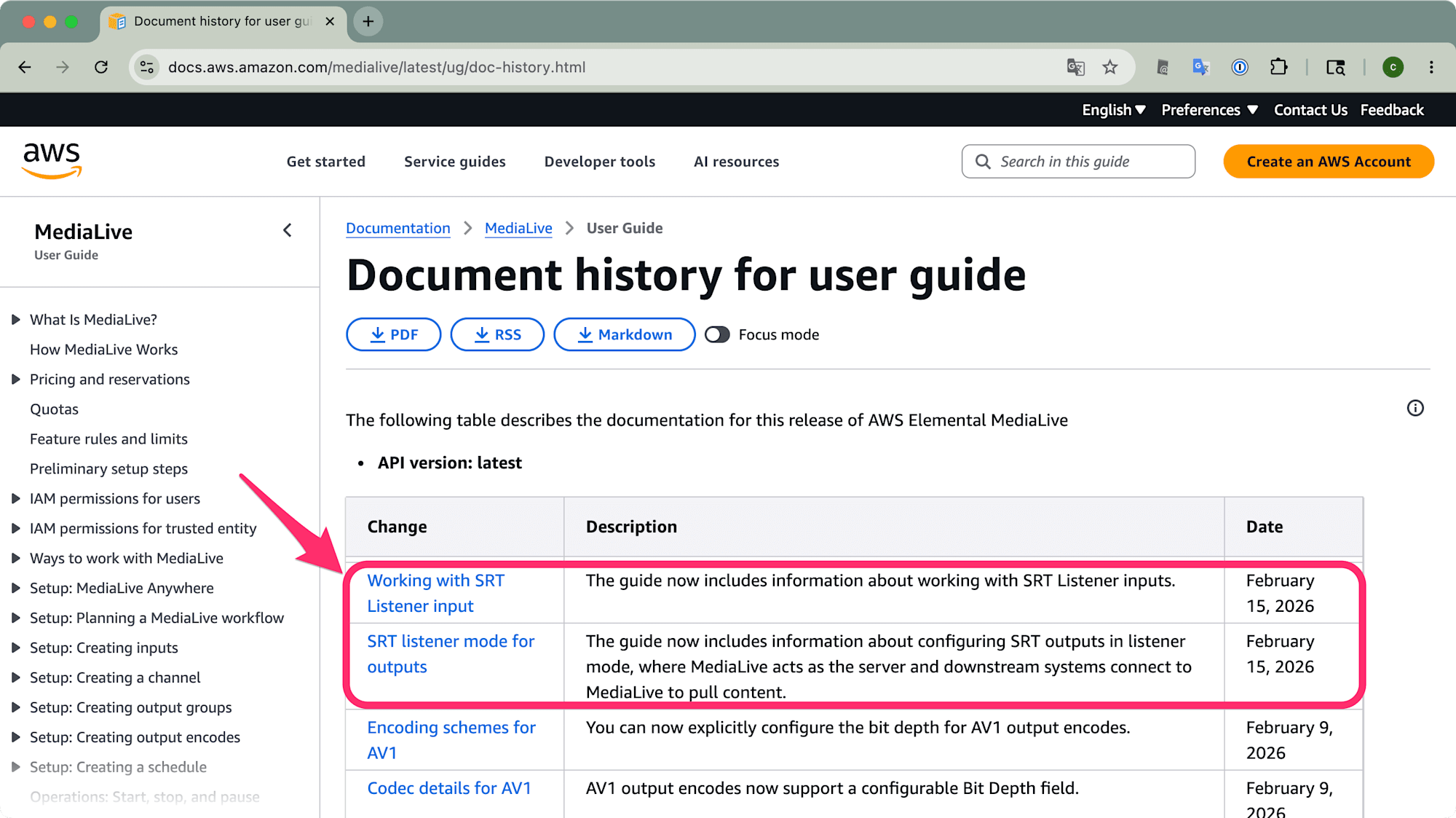Open Setup: Creating a schedule item

pos(118,768)
